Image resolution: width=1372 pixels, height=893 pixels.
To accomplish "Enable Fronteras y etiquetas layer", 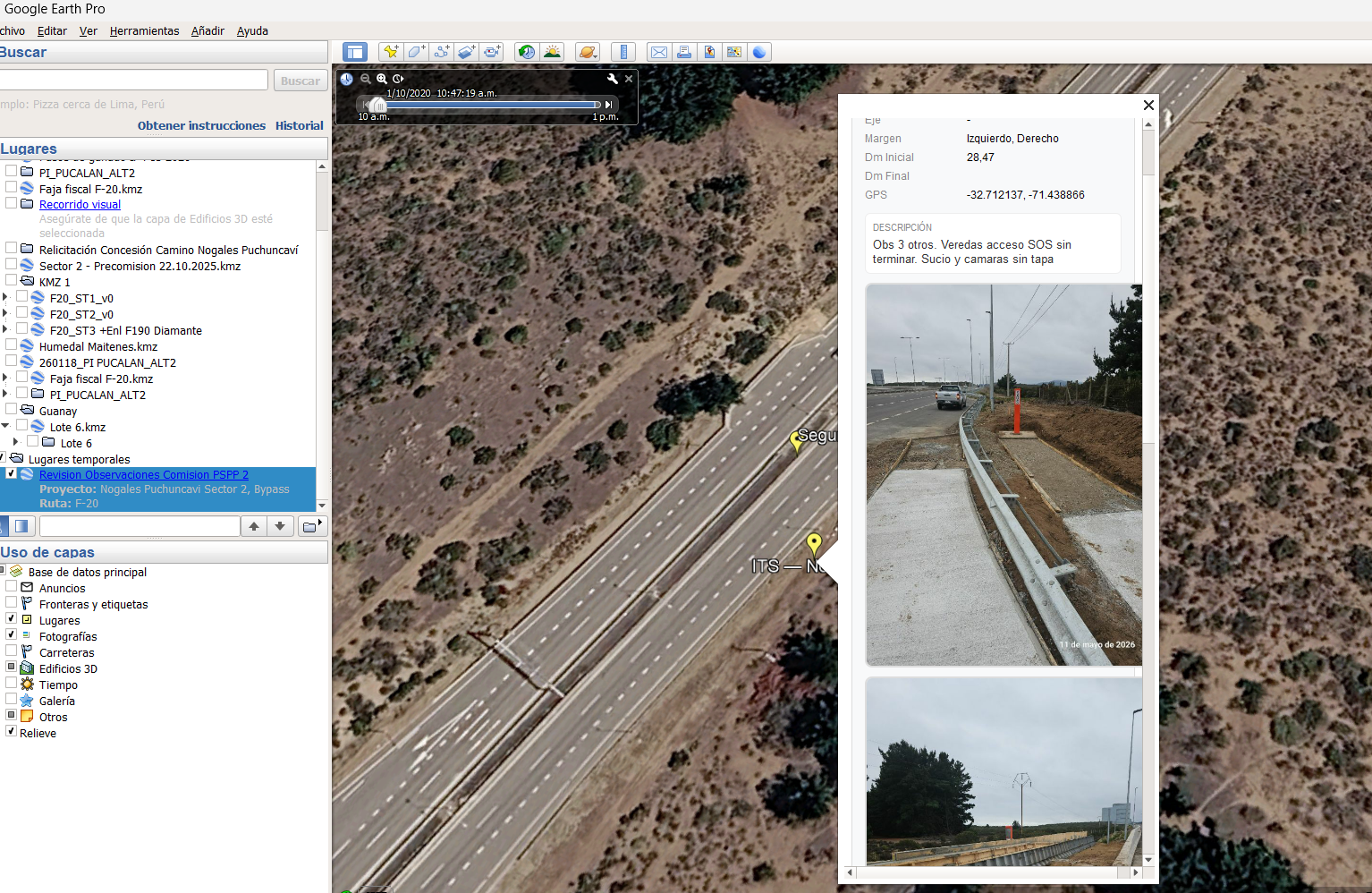I will pos(12,602).
